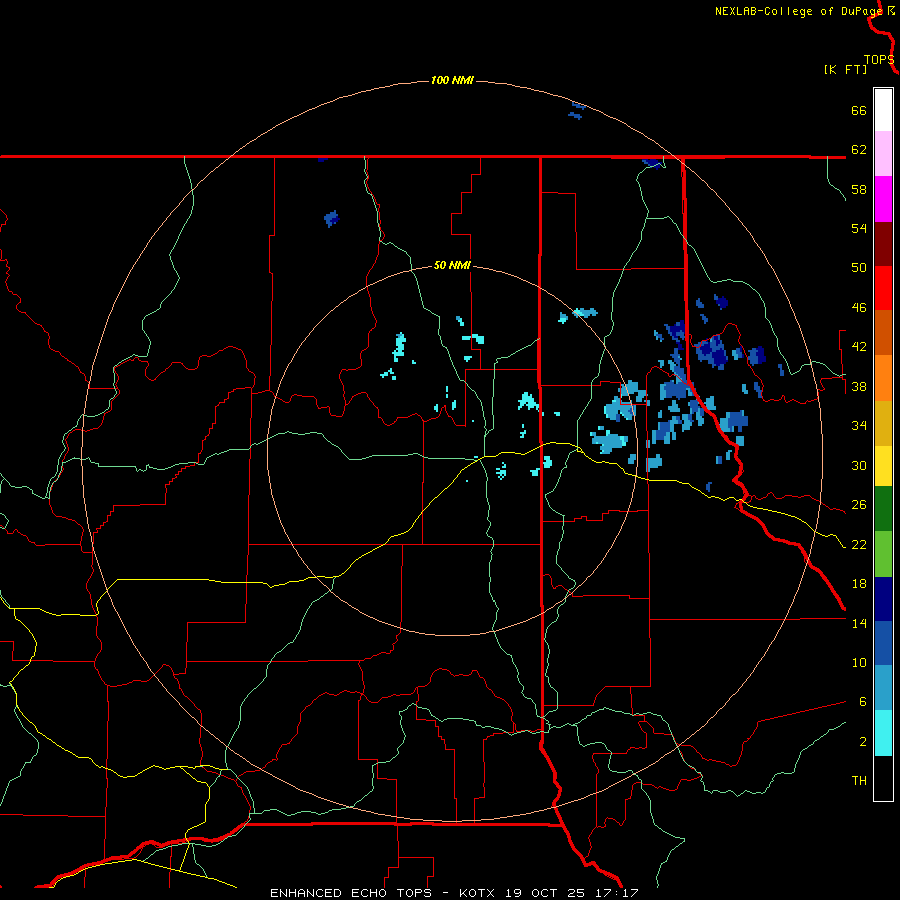Click the 42 legend value label

[x=859, y=347]
